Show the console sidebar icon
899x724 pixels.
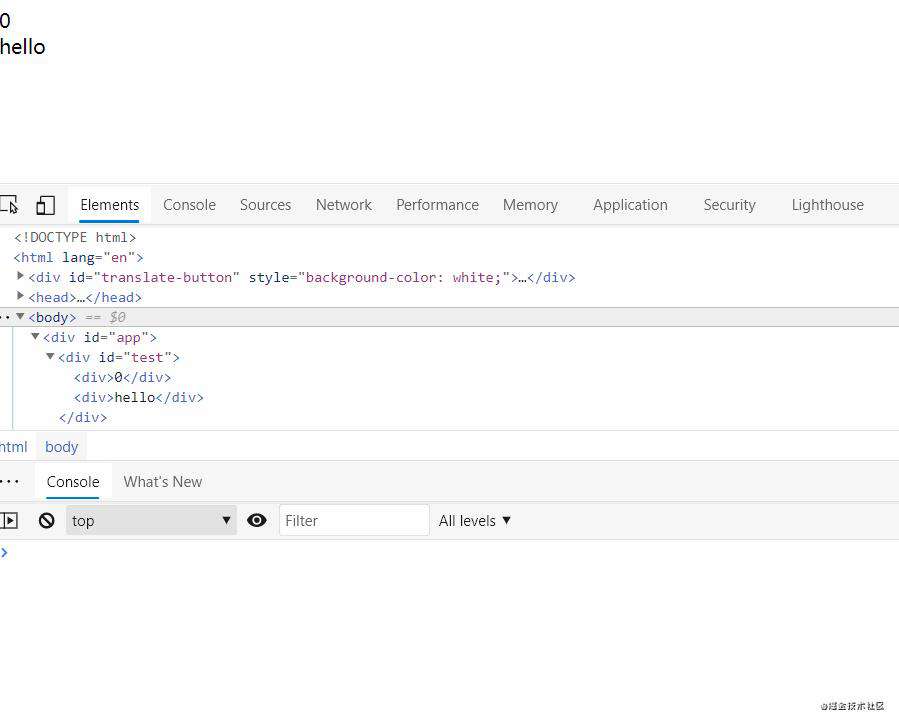(x=9, y=521)
